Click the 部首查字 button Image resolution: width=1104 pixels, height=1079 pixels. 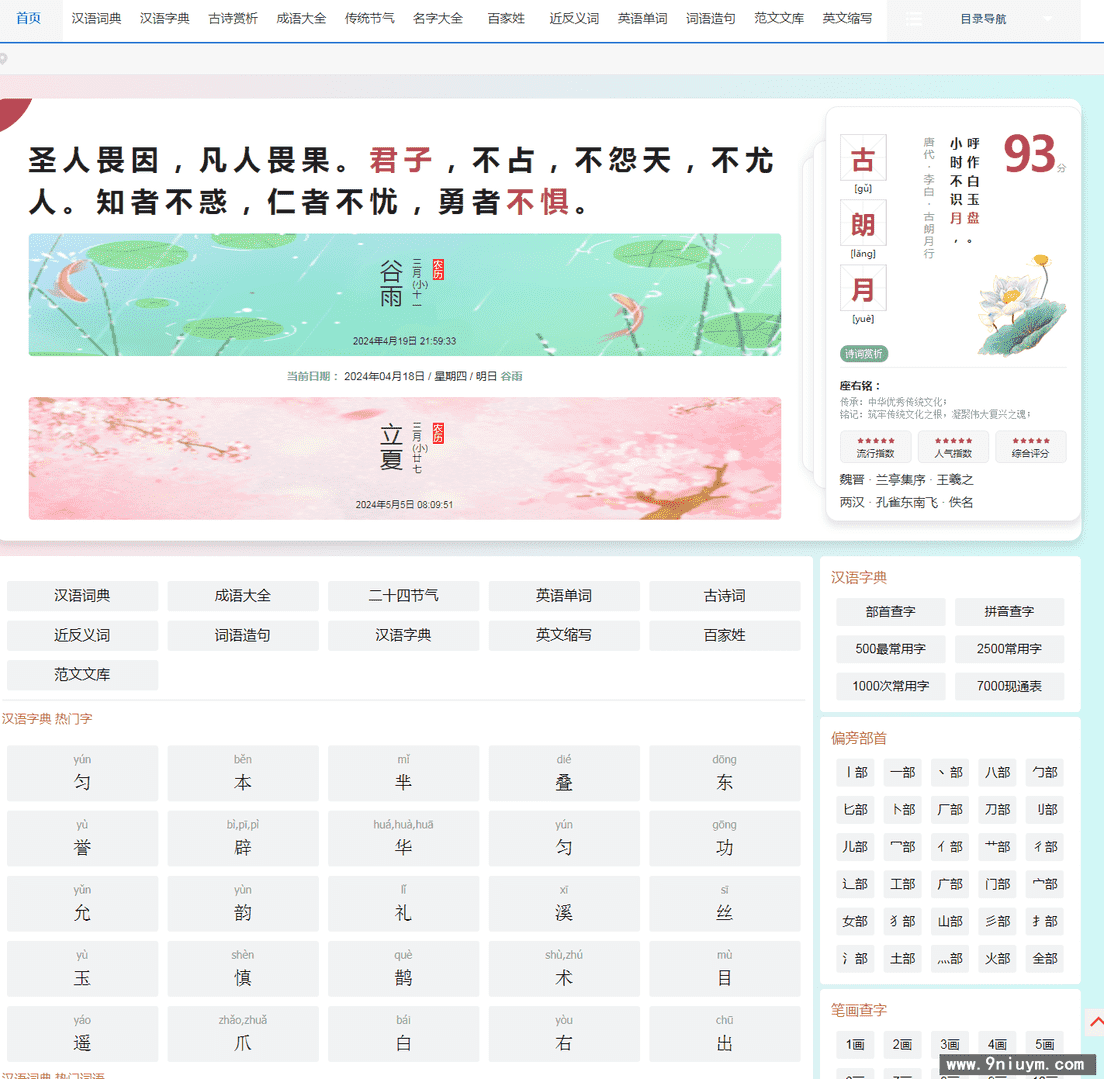pos(890,612)
